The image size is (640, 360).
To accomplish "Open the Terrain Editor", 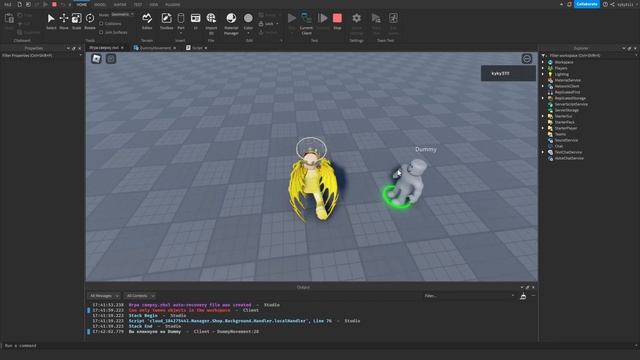I will pos(147,21).
